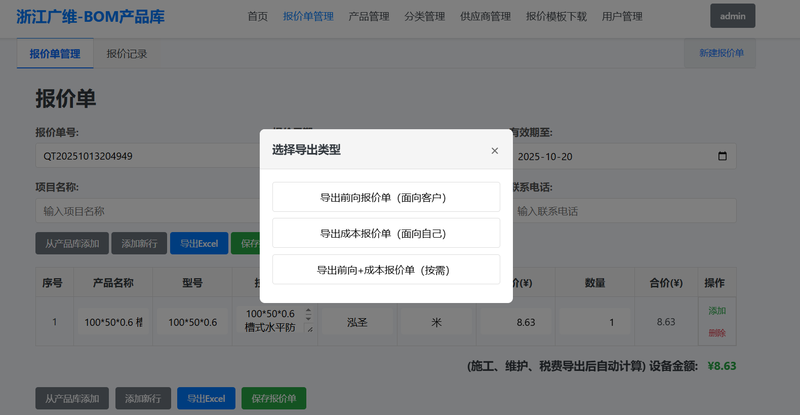Screen dimensions: 800x415
Task: Click the 项目名称 input field
Action: pos(140,211)
